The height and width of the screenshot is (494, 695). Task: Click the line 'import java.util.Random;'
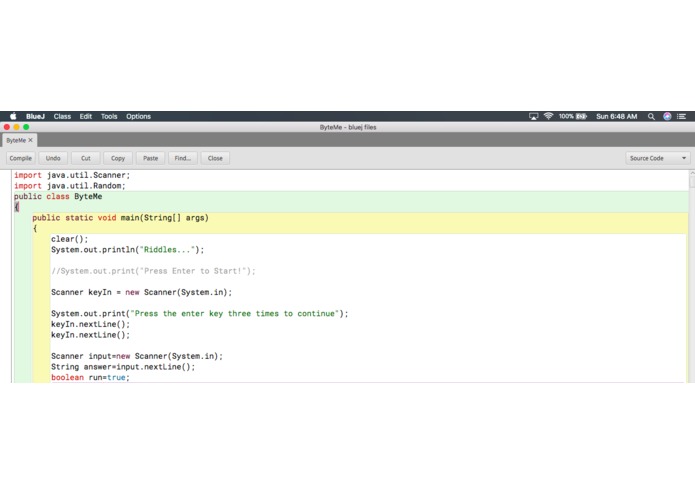70,186
